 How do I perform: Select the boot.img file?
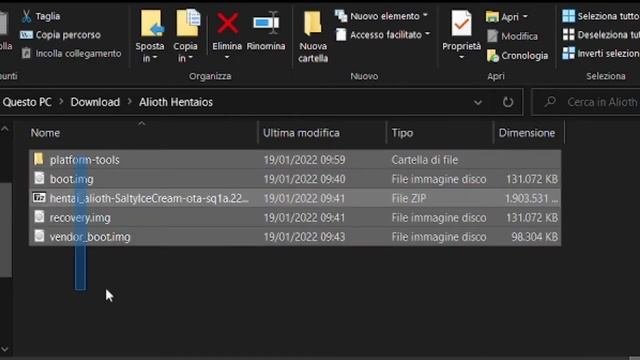click(295, 179)
